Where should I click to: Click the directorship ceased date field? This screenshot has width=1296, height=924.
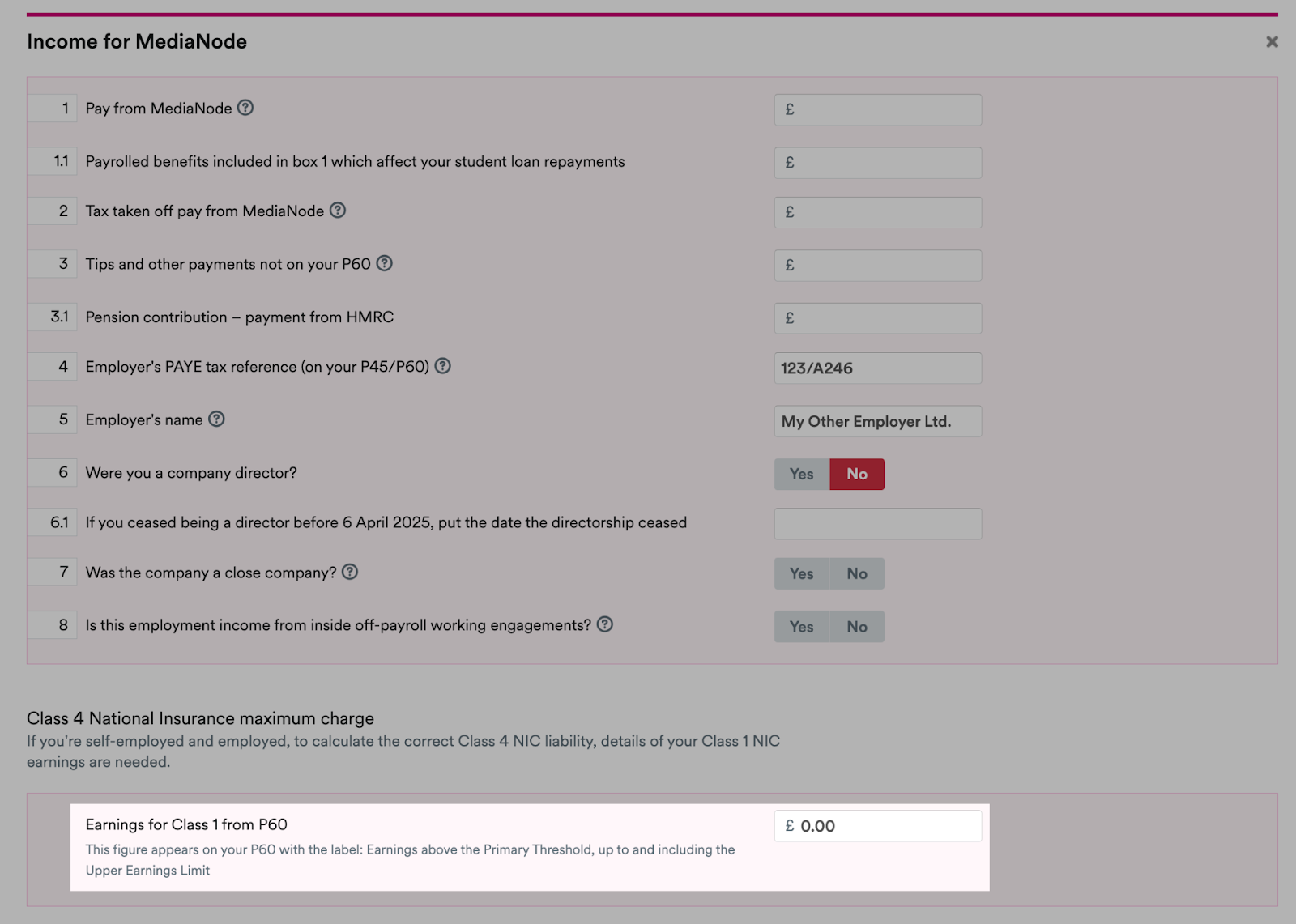pos(878,524)
